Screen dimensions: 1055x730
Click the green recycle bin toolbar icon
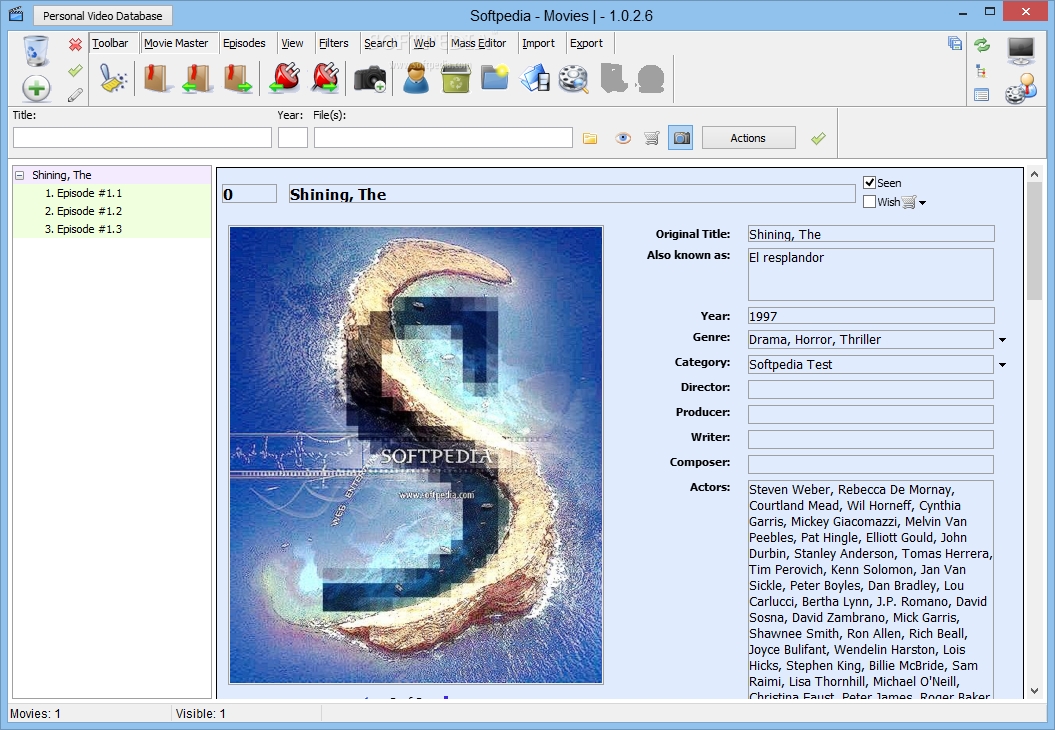[456, 78]
